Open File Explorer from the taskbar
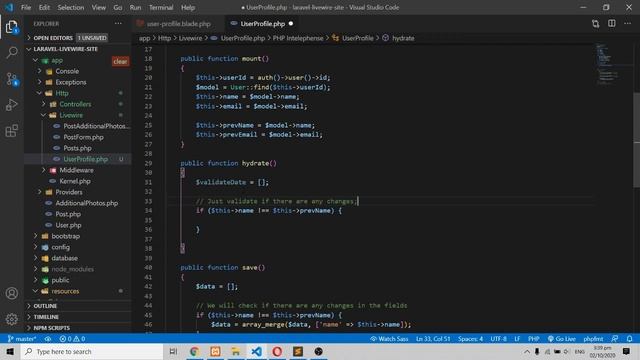 pos(236,351)
